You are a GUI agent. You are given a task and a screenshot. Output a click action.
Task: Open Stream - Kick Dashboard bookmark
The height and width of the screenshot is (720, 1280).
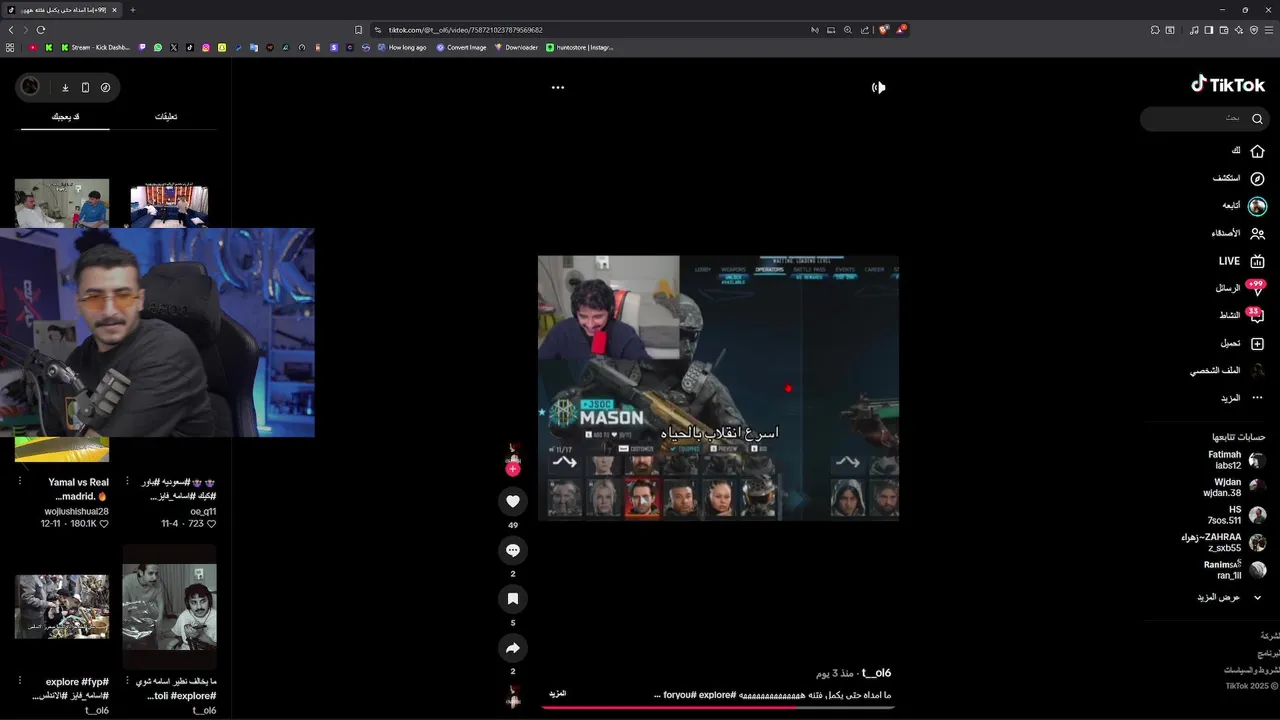point(96,47)
